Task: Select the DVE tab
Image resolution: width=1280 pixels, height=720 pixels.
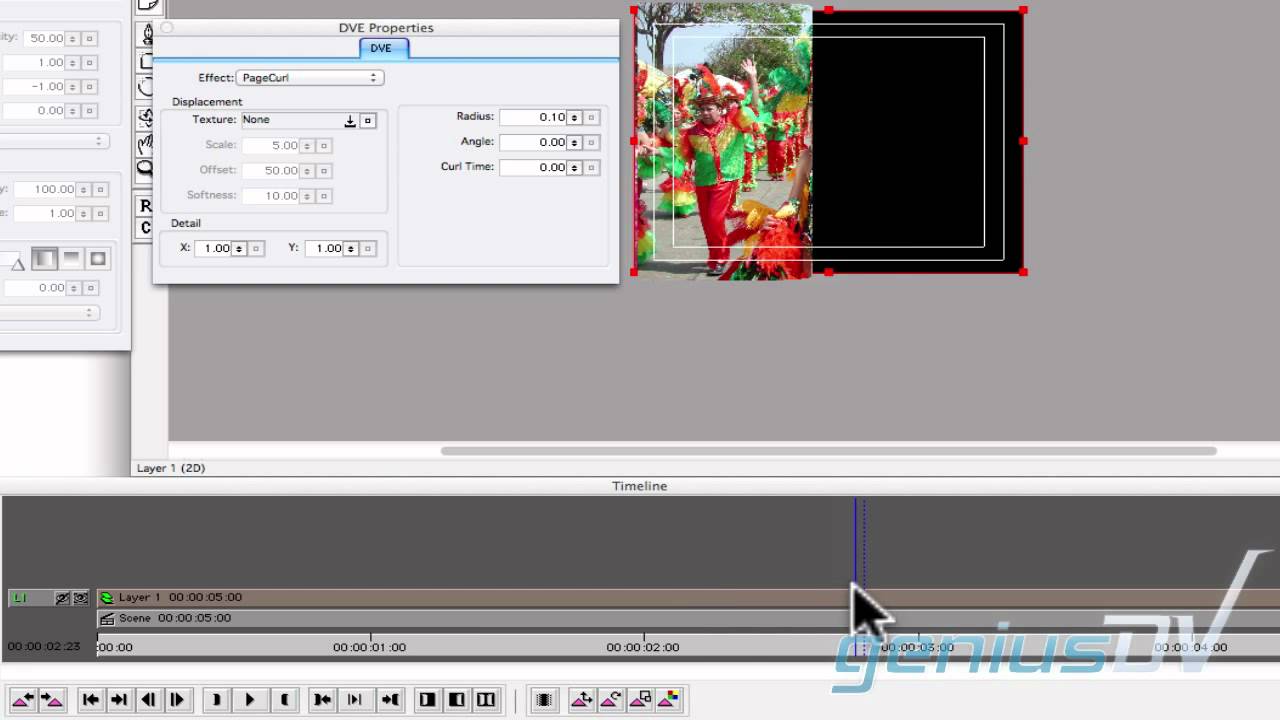Action: point(382,48)
